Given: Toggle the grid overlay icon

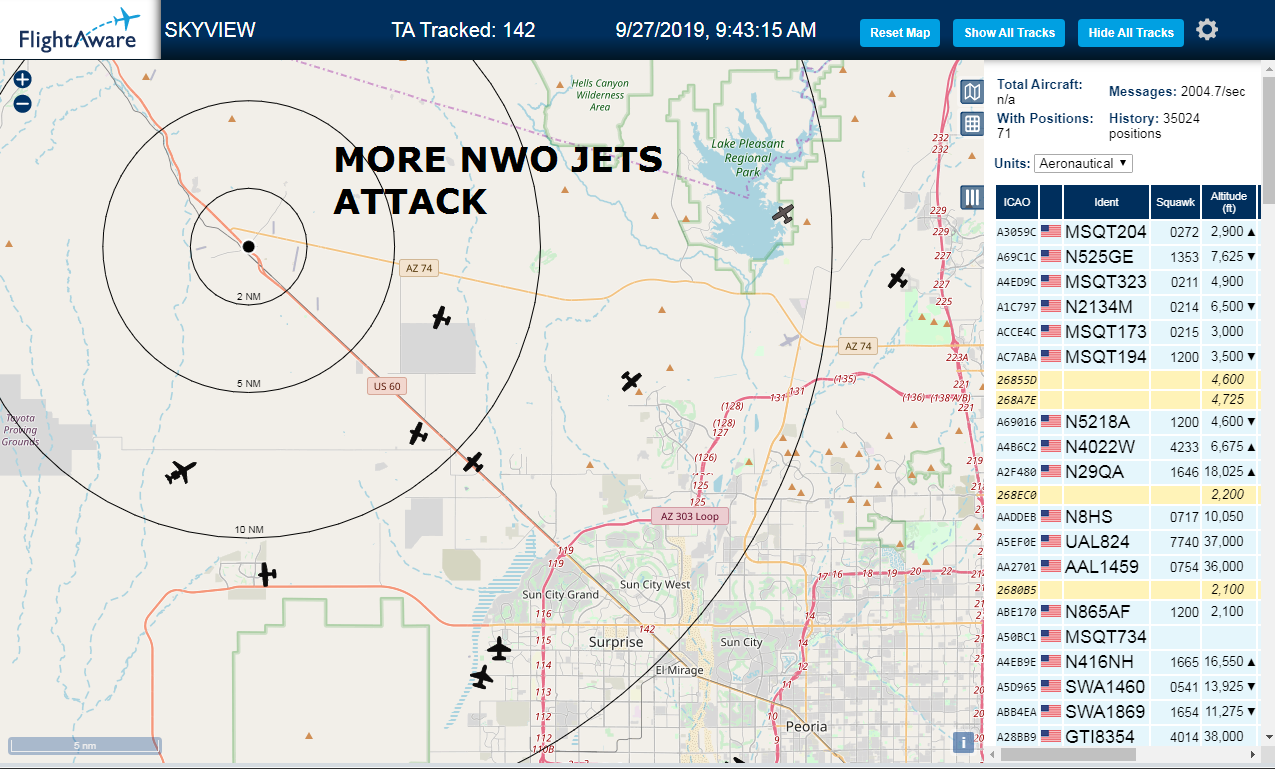Looking at the screenshot, I should click(971, 124).
